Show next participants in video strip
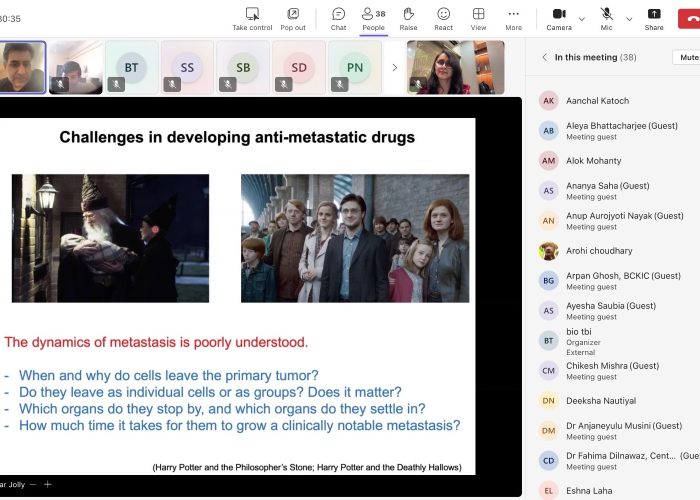Screen dimensions: 700x500 click(x=395, y=67)
